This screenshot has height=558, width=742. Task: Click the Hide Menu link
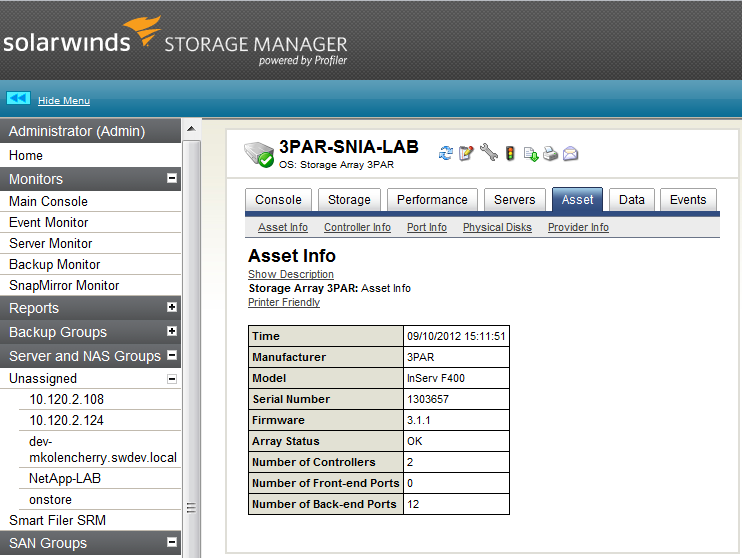pos(64,100)
